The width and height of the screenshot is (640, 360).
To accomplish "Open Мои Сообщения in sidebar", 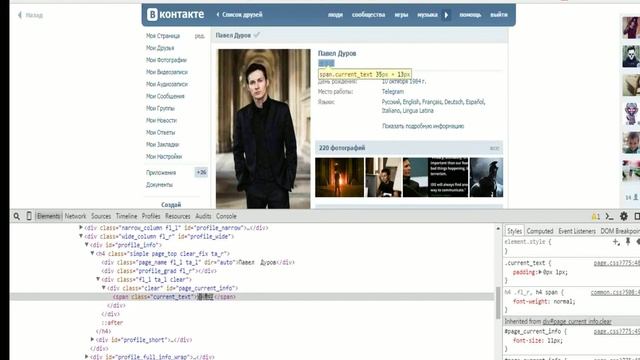I will click(165, 96).
